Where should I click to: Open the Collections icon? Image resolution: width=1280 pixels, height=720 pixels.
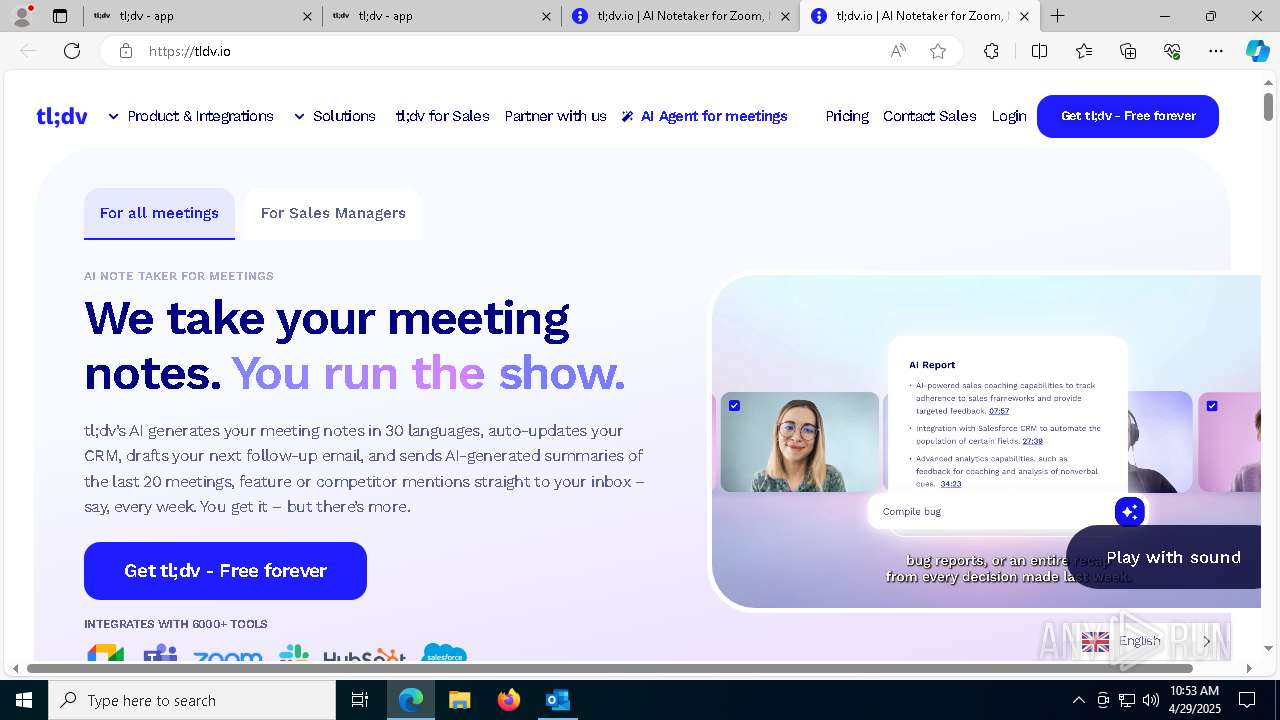(1128, 51)
